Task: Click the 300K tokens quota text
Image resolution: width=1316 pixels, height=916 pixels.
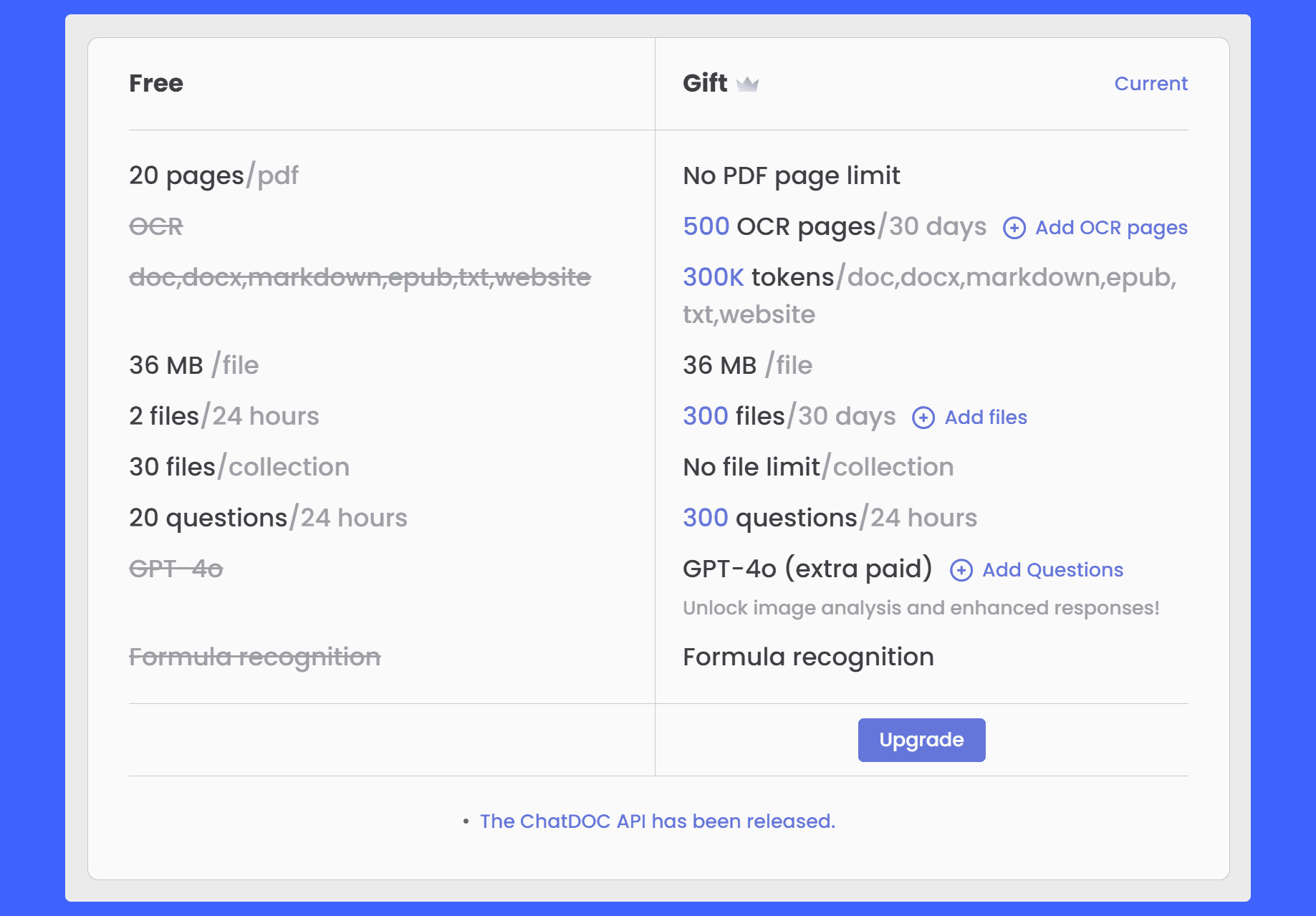Action: tap(758, 277)
